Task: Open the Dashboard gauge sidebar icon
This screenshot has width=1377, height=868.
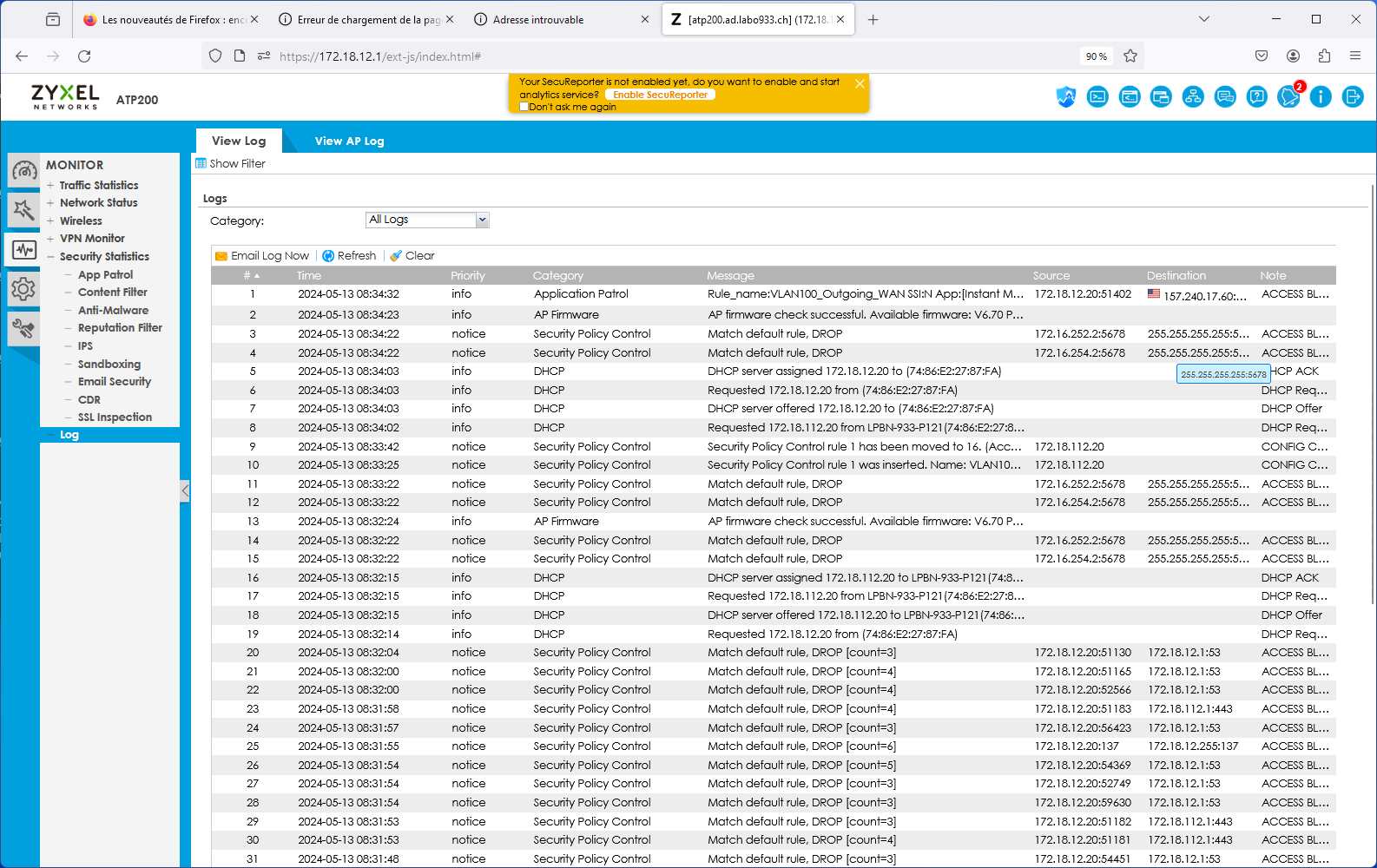Action: (x=23, y=170)
